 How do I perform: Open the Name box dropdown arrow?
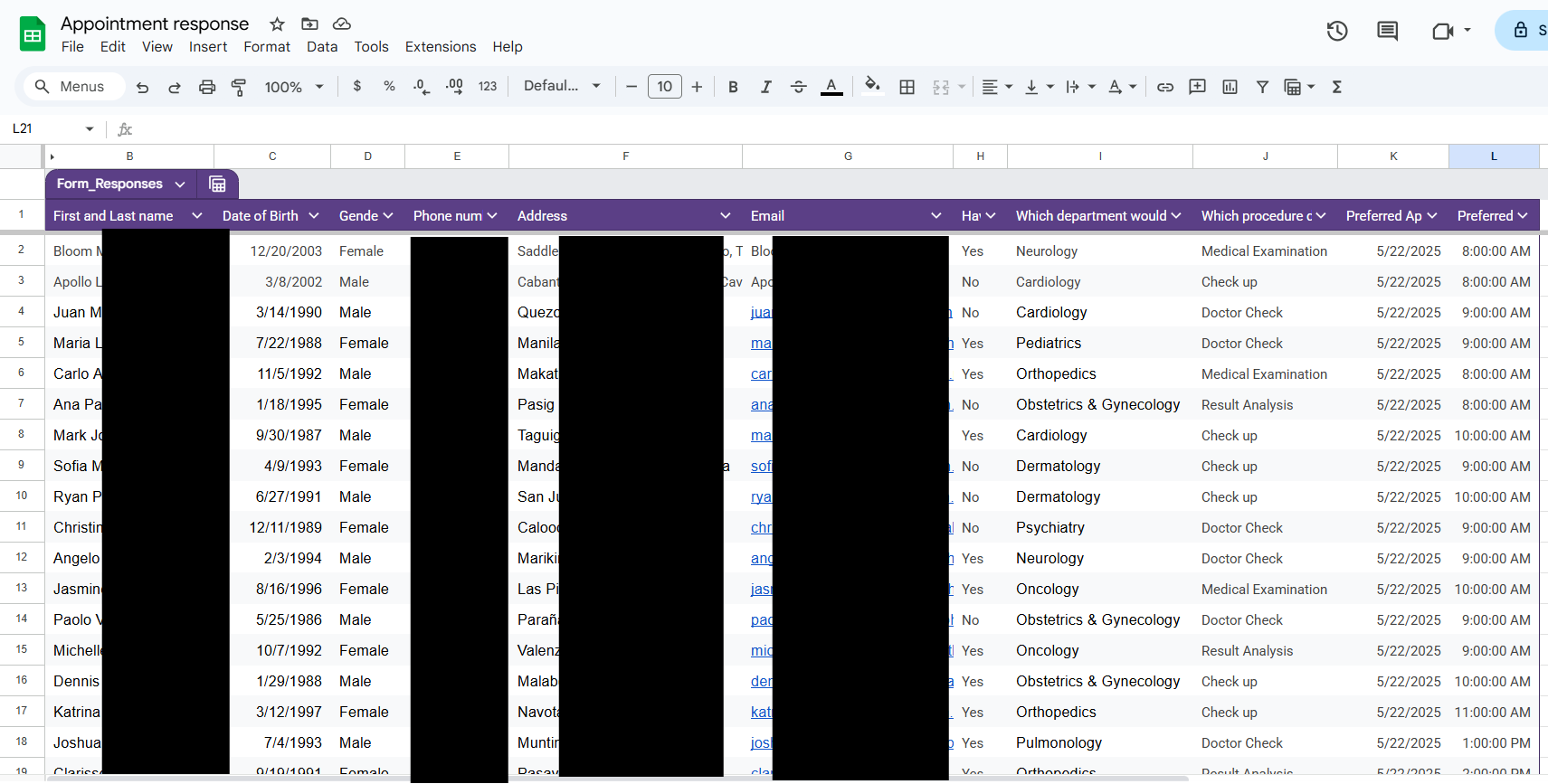click(x=90, y=129)
